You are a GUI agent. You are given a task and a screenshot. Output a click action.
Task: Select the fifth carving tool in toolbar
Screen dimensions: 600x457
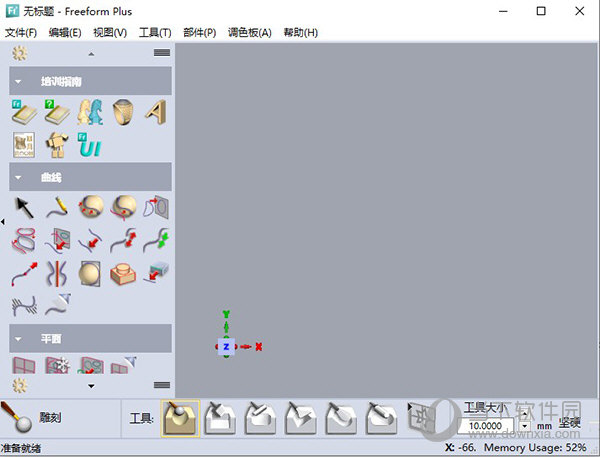click(x=341, y=418)
